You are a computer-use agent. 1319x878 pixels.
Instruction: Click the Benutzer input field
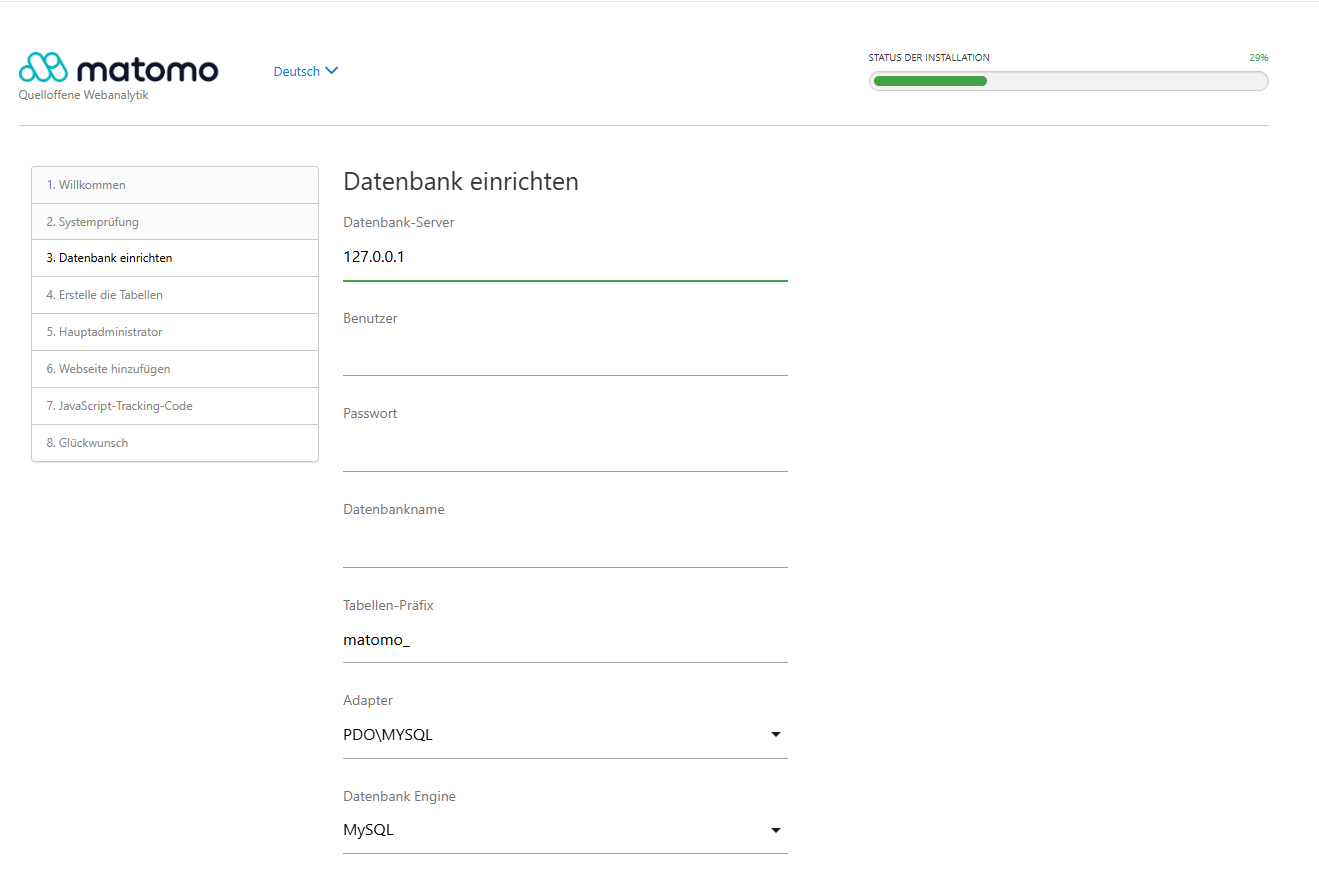pos(565,354)
